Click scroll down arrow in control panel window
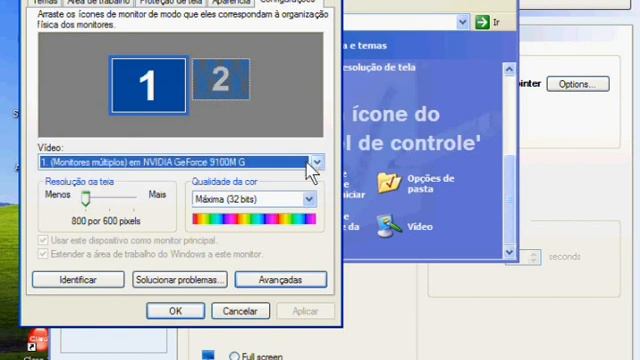This screenshot has width=640, height=360. (509, 252)
